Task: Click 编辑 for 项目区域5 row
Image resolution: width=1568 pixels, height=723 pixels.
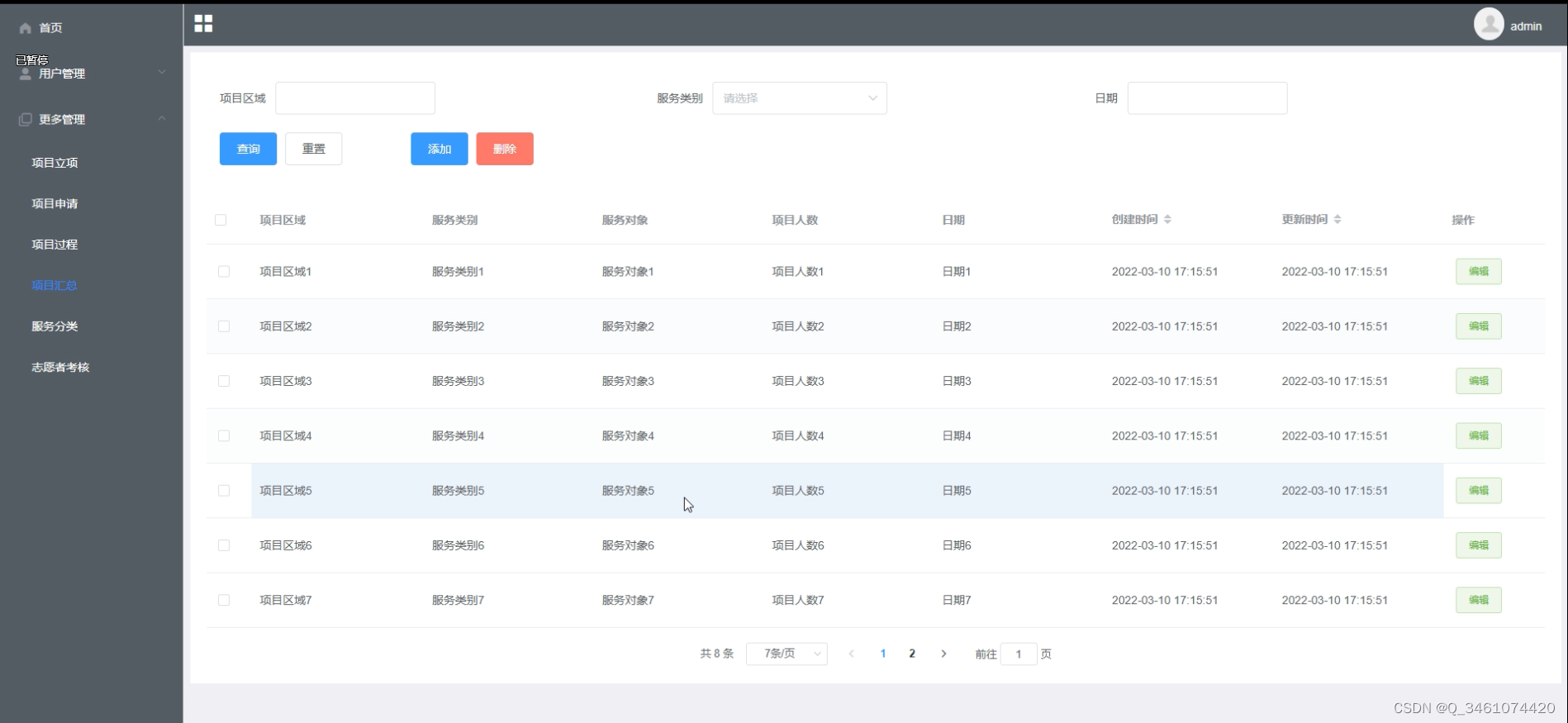Action: [x=1478, y=491]
